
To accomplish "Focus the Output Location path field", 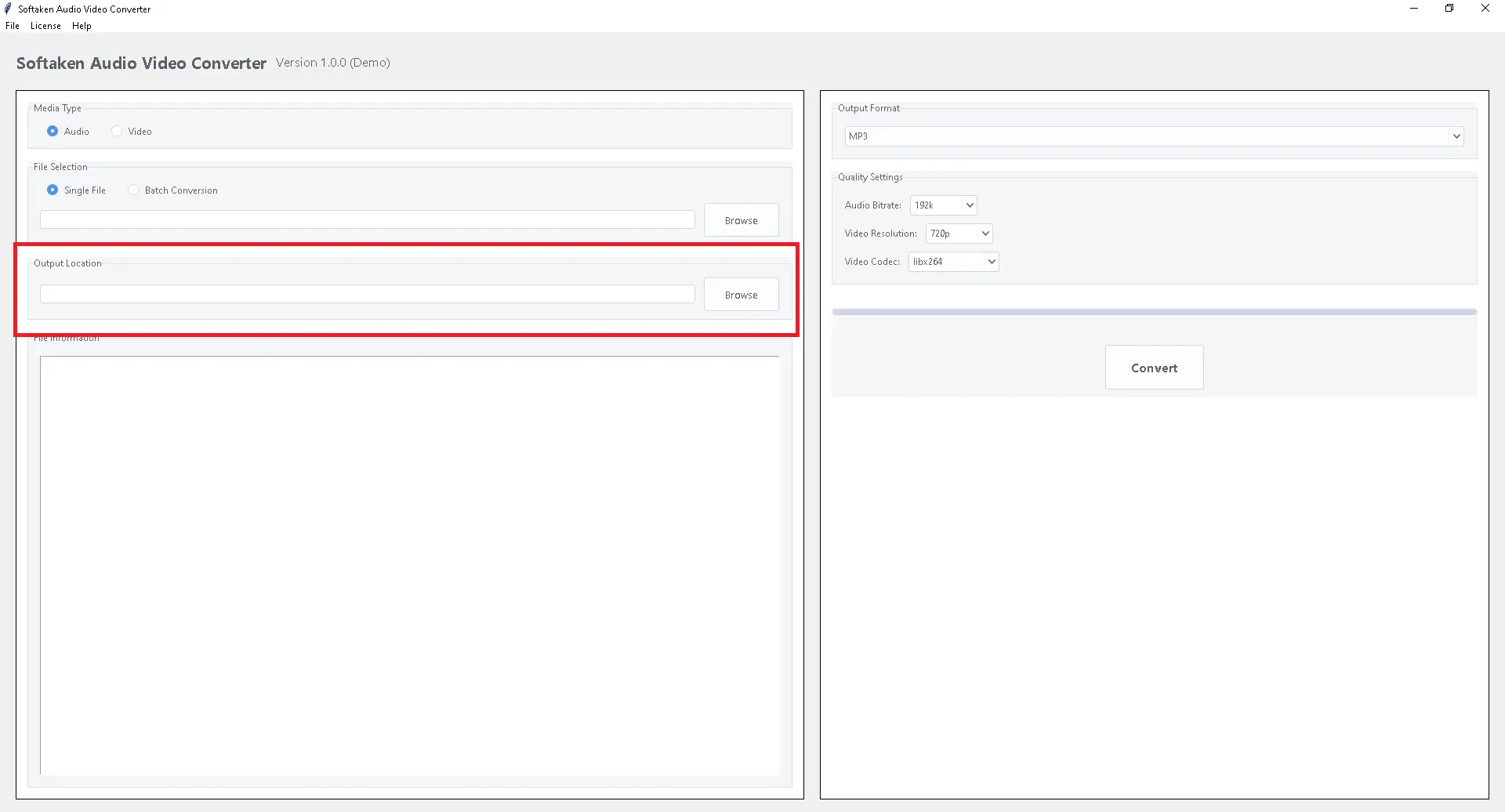I will [367, 294].
